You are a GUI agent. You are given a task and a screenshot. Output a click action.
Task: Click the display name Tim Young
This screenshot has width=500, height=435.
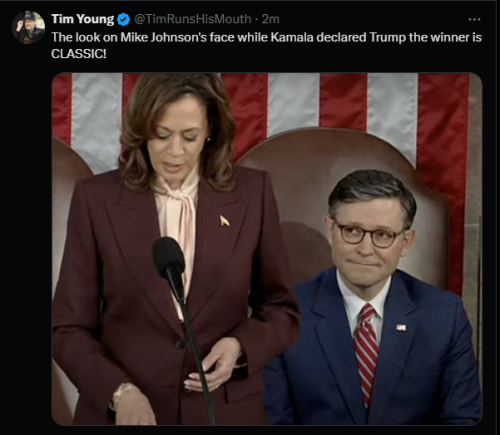tap(83, 19)
